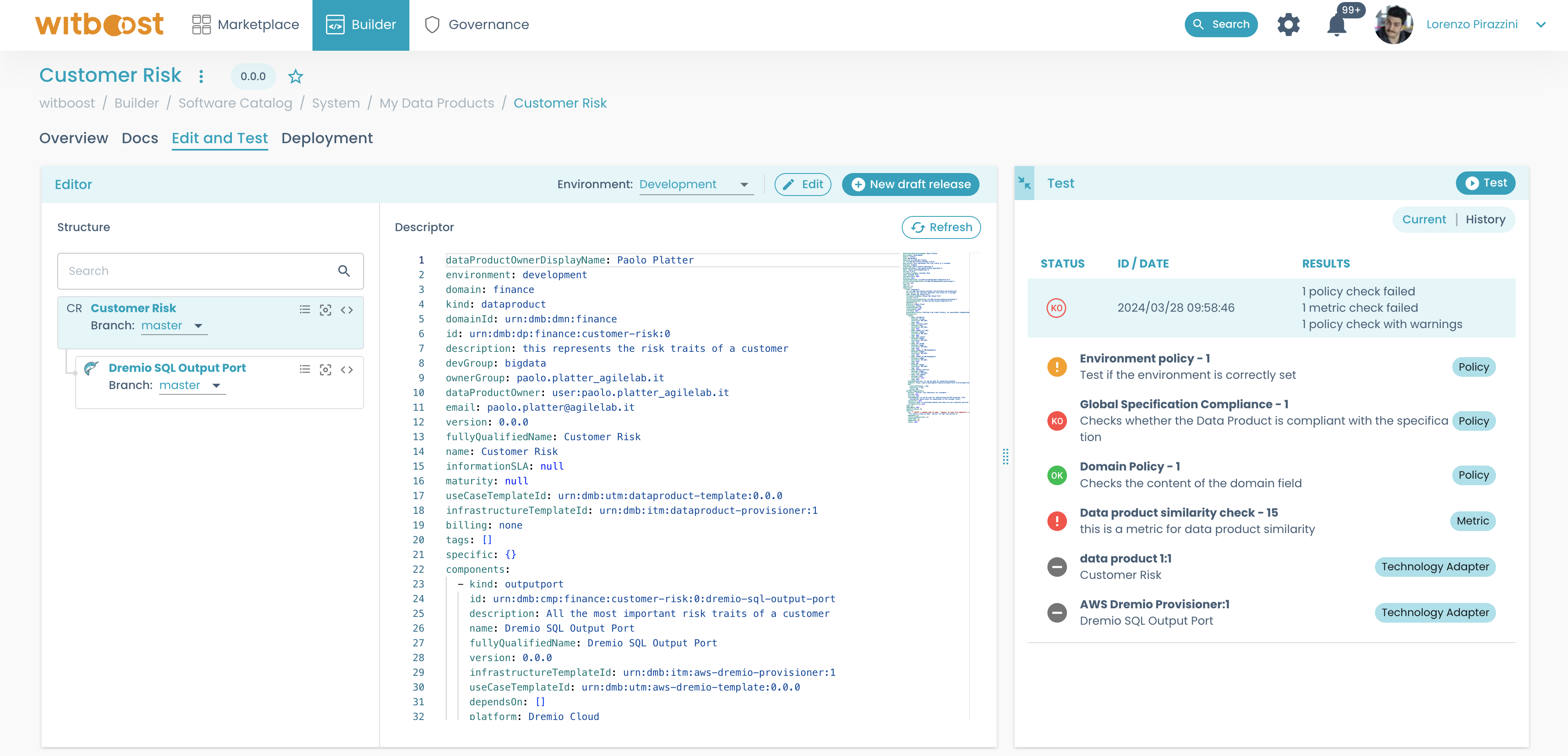Open the settings gear icon
1568x756 pixels.
(1288, 25)
